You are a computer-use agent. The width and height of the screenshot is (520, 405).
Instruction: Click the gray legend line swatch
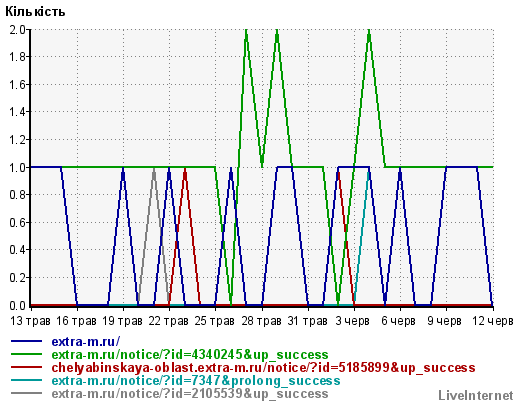click(26, 393)
